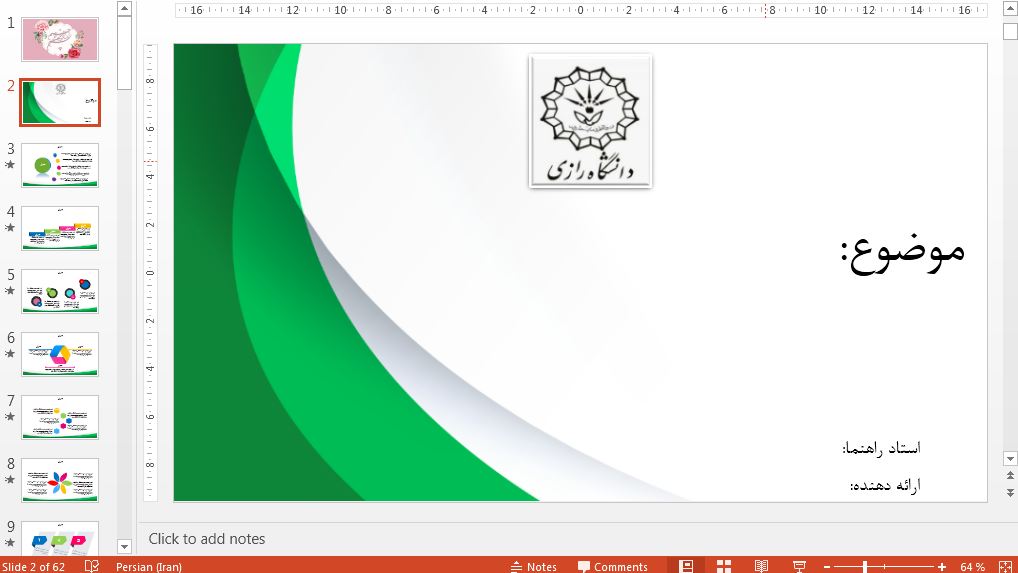Click 'Click to add notes' field

pyautogui.click(x=207, y=539)
